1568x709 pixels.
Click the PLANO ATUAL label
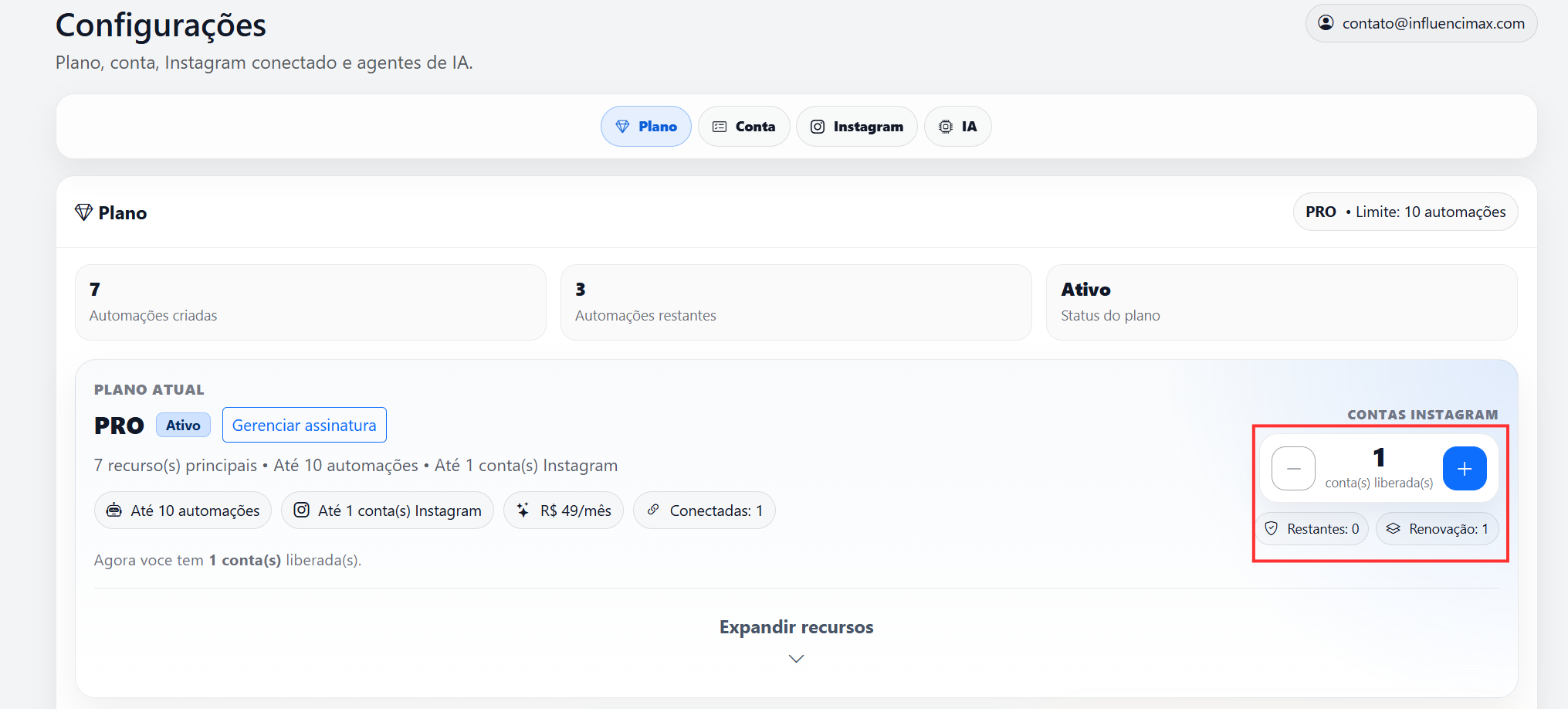149,390
